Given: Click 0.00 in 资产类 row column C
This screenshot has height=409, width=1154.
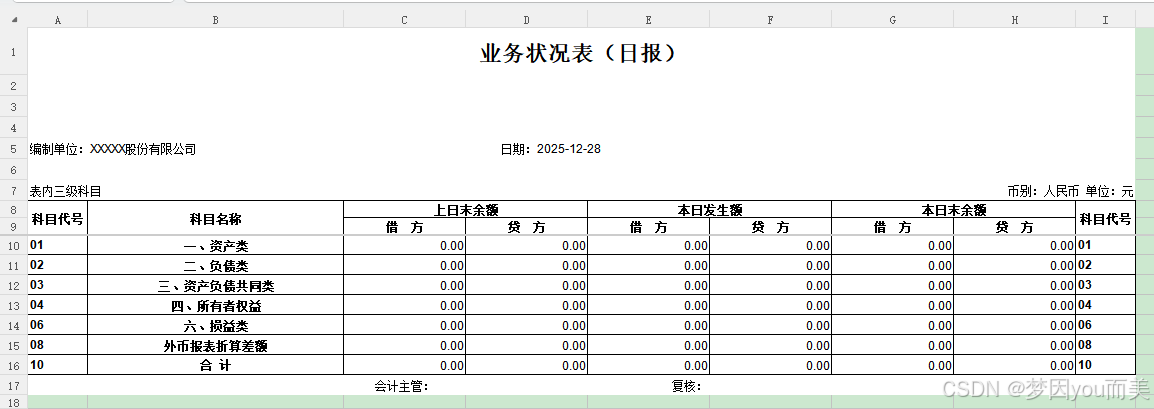Looking at the screenshot, I should point(404,246).
